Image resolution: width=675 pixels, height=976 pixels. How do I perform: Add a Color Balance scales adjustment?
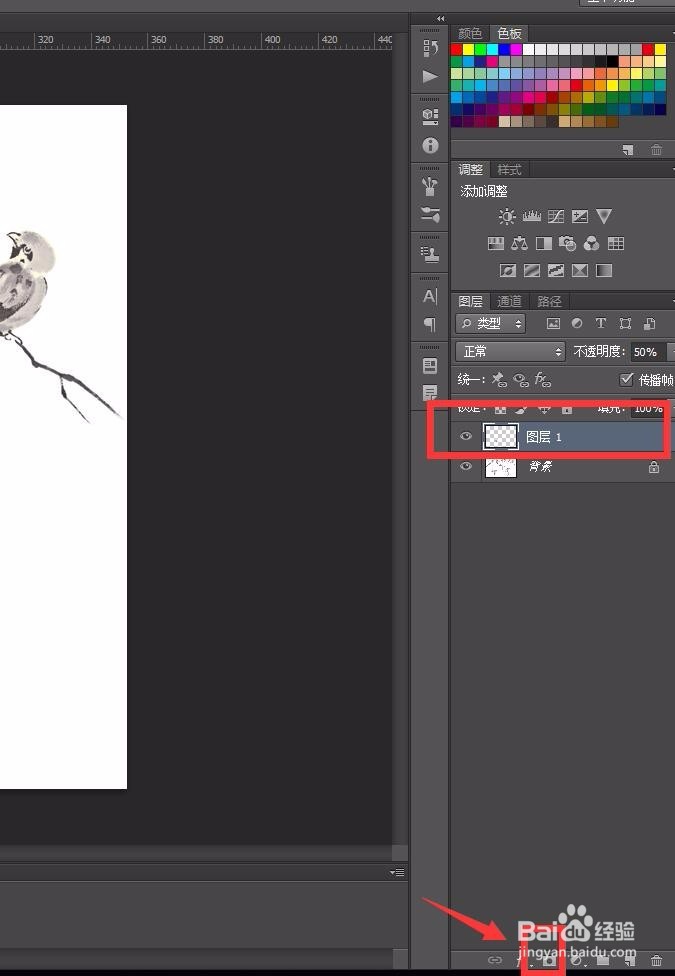click(x=519, y=243)
